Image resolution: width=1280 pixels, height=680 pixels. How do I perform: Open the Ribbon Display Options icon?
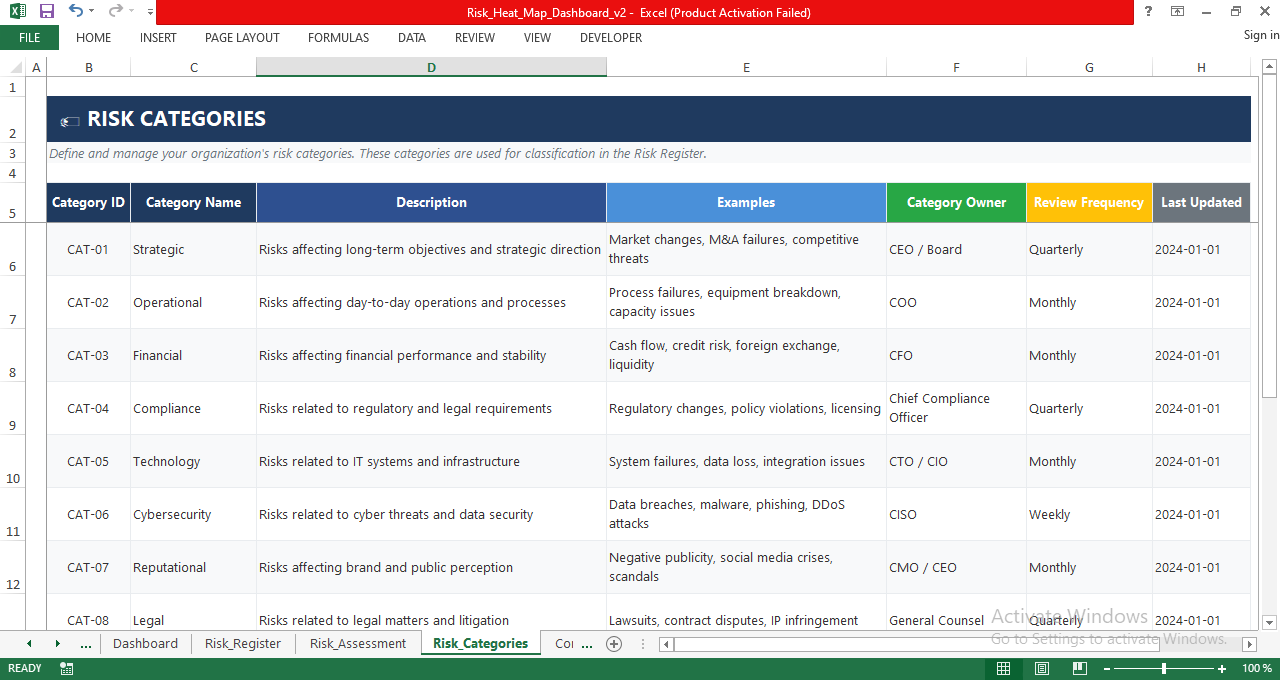(x=1178, y=11)
